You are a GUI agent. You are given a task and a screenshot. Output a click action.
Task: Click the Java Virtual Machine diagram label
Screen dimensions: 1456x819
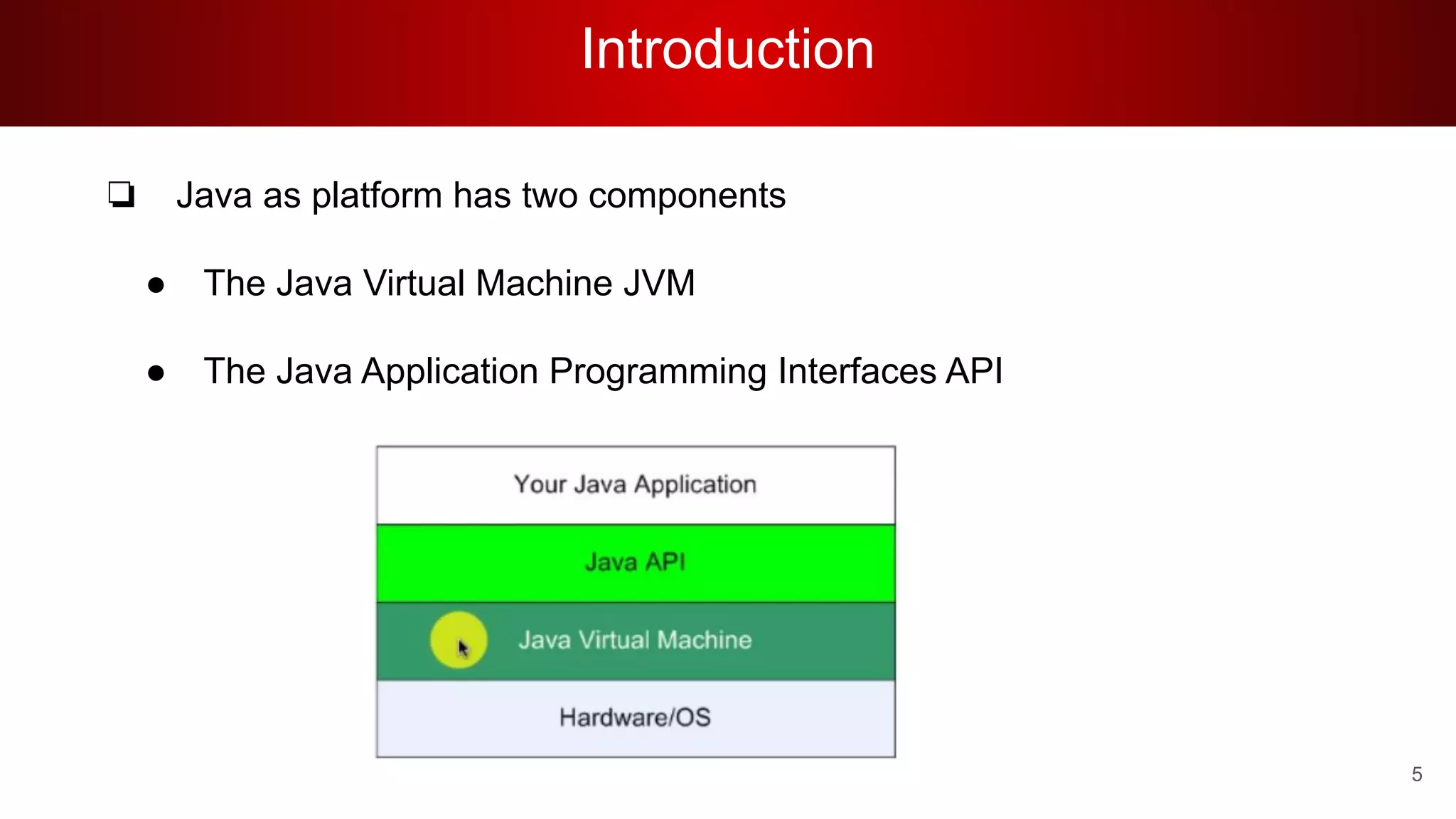(635, 640)
